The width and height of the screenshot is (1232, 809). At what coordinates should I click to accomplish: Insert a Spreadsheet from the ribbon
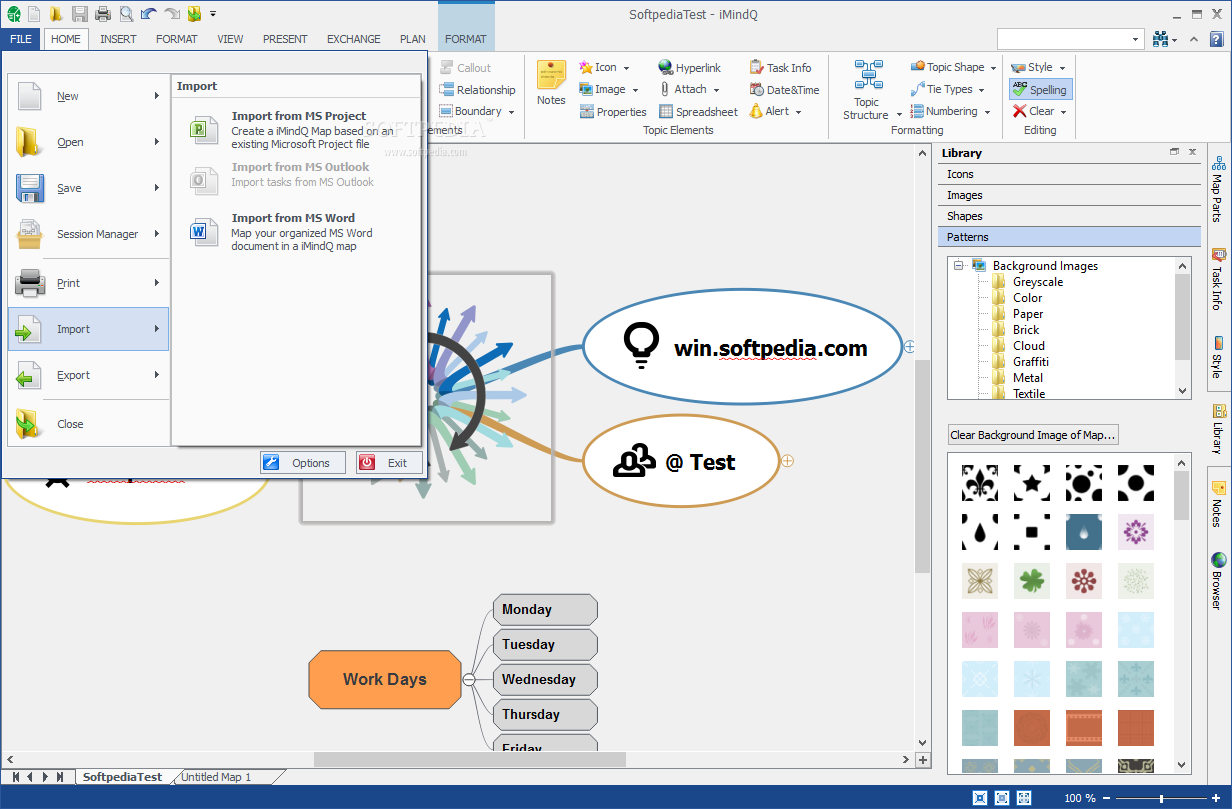[x=698, y=112]
